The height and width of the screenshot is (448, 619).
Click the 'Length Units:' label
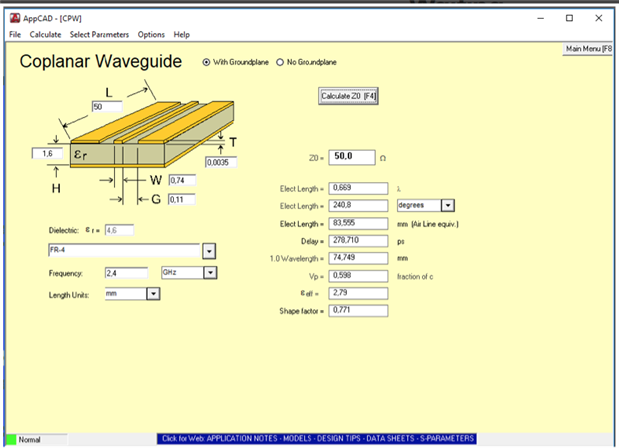(x=69, y=295)
